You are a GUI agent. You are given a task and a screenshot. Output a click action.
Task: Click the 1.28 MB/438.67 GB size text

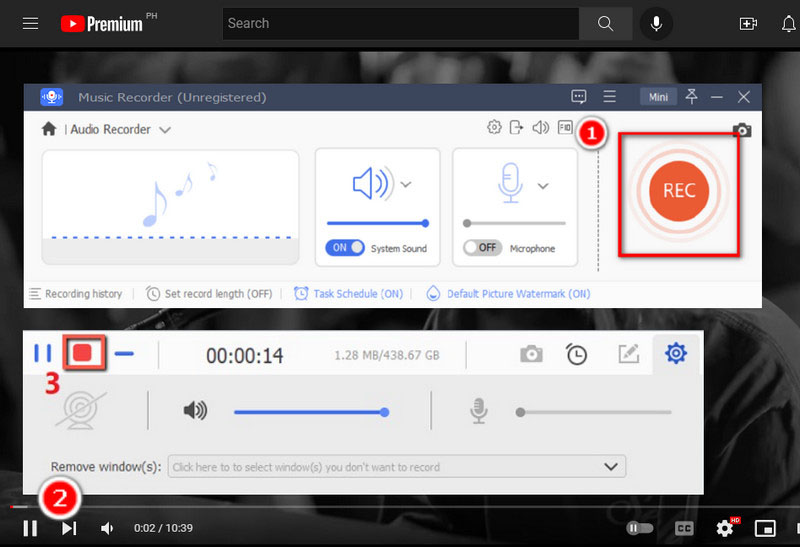387,356
